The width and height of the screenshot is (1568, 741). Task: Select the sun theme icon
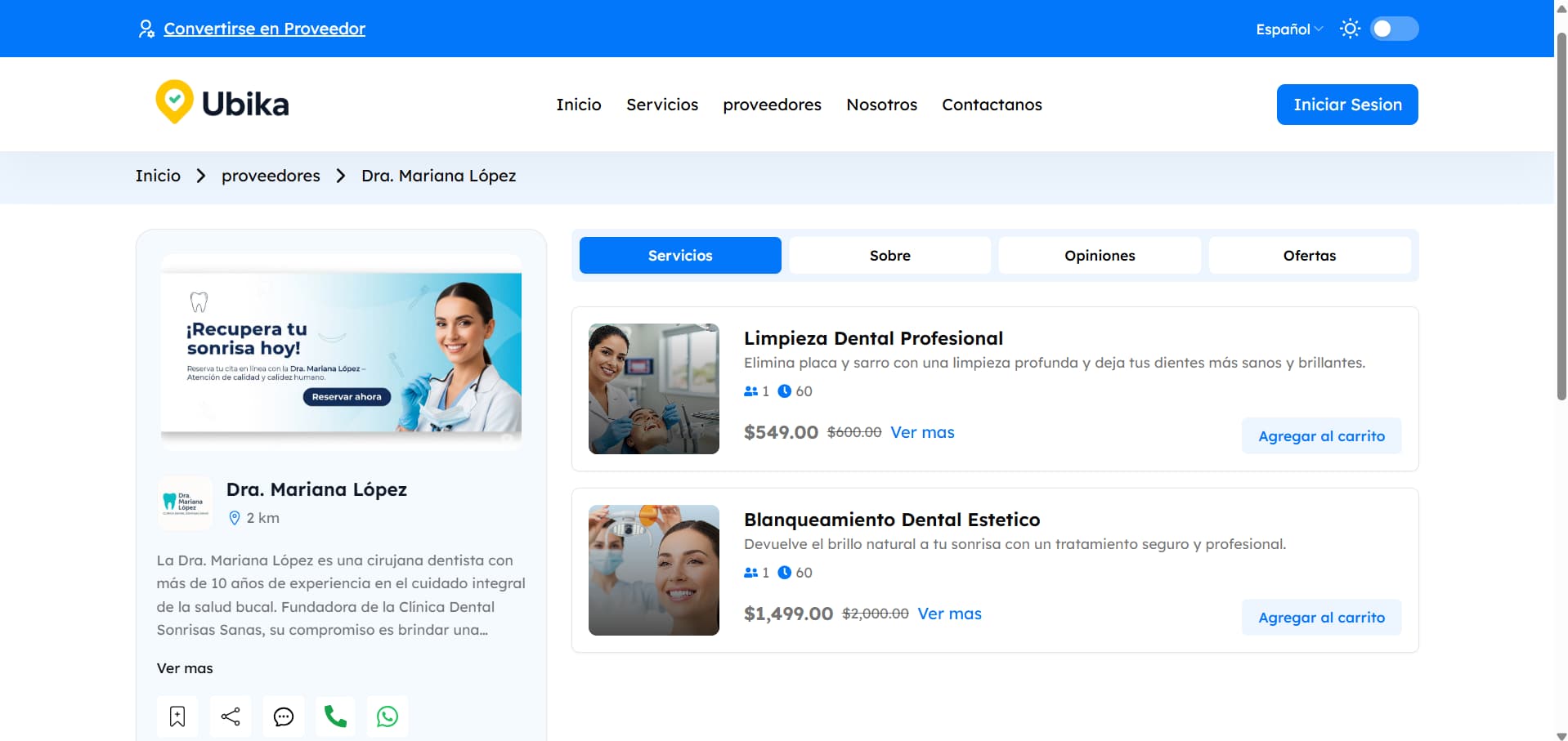tap(1349, 29)
